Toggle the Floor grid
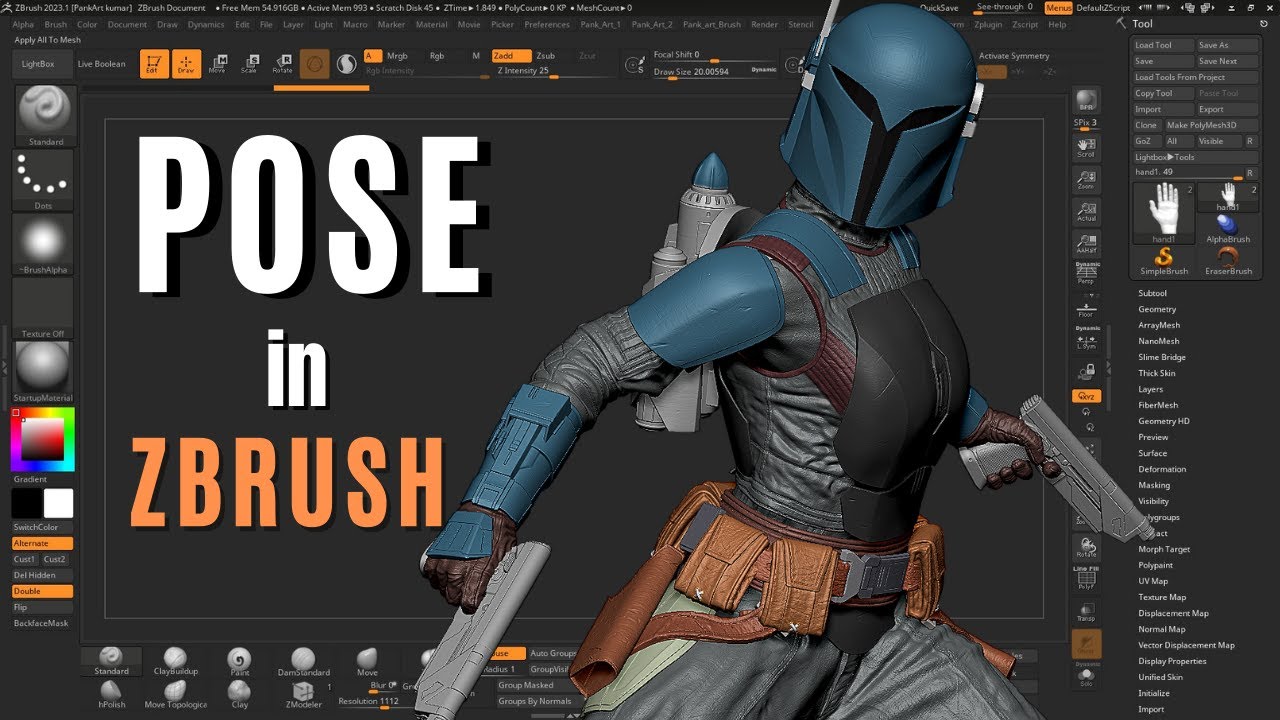Image resolution: width=1280 pixels, height=720 pixels. (1087, 308)
